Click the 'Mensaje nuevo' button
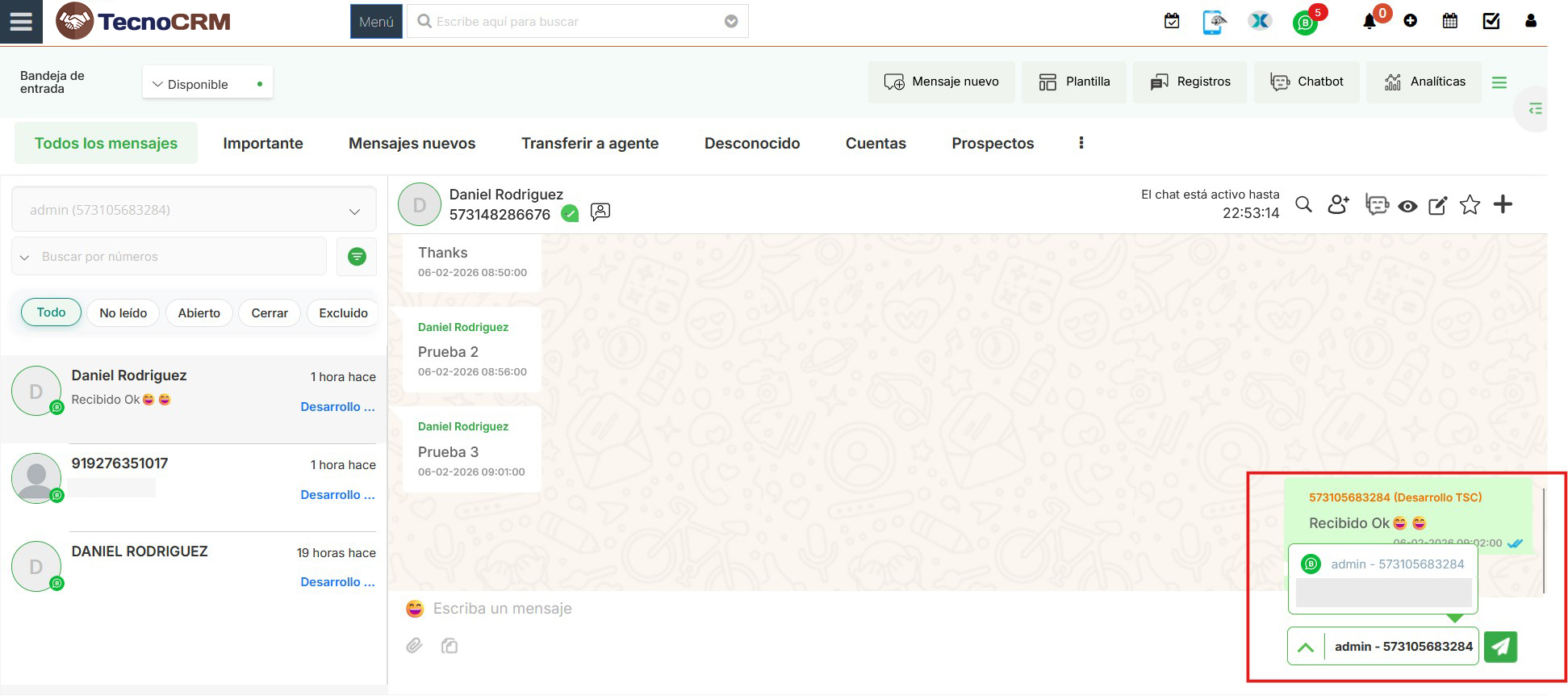 [941, 82]
